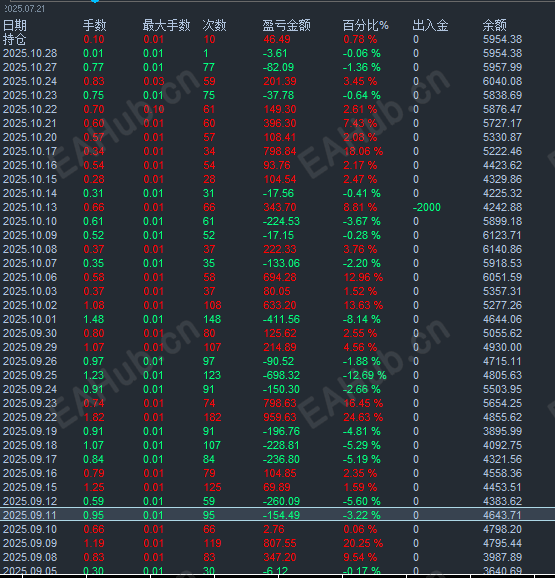Click lot size 1.82 on 2025.09.22

coord(94,418)
